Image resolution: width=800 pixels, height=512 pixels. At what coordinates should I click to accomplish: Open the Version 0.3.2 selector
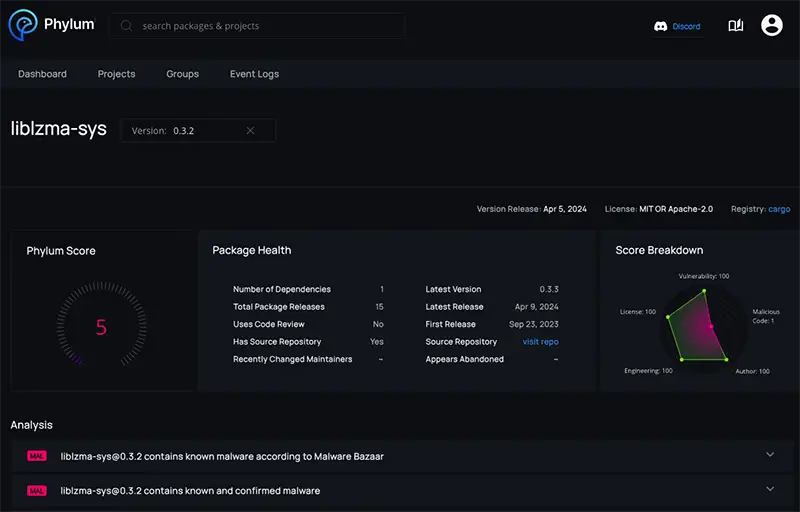click(x=198, y=131)
